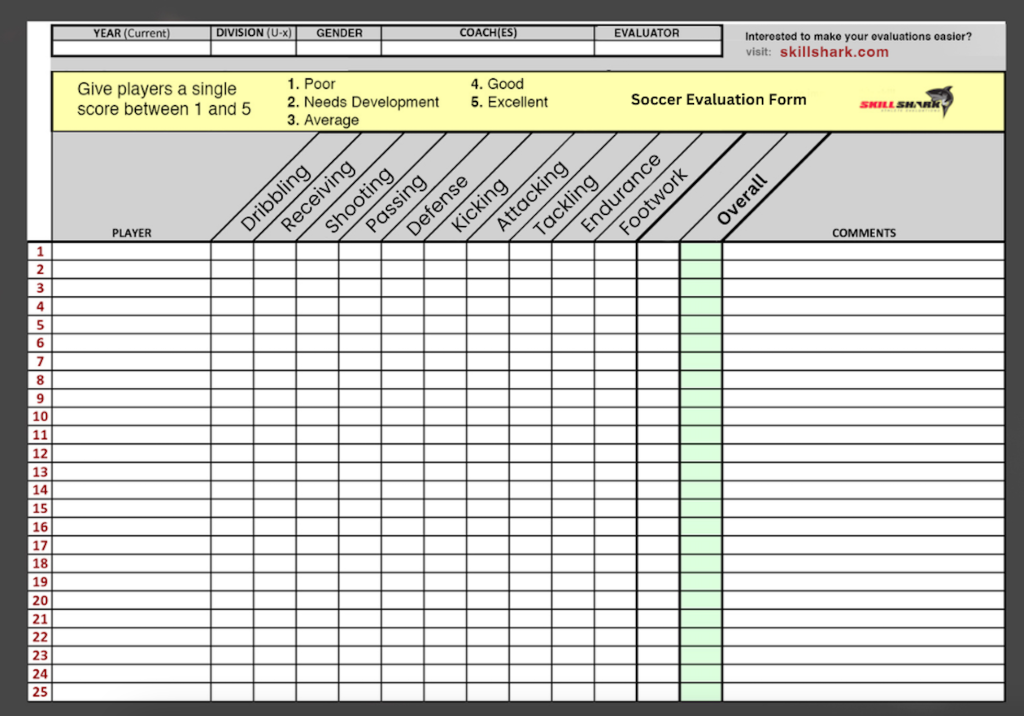Click the 'DIVISION (U-x)' header label
The image size is (1024, 716).
click(x=253, y=33)
